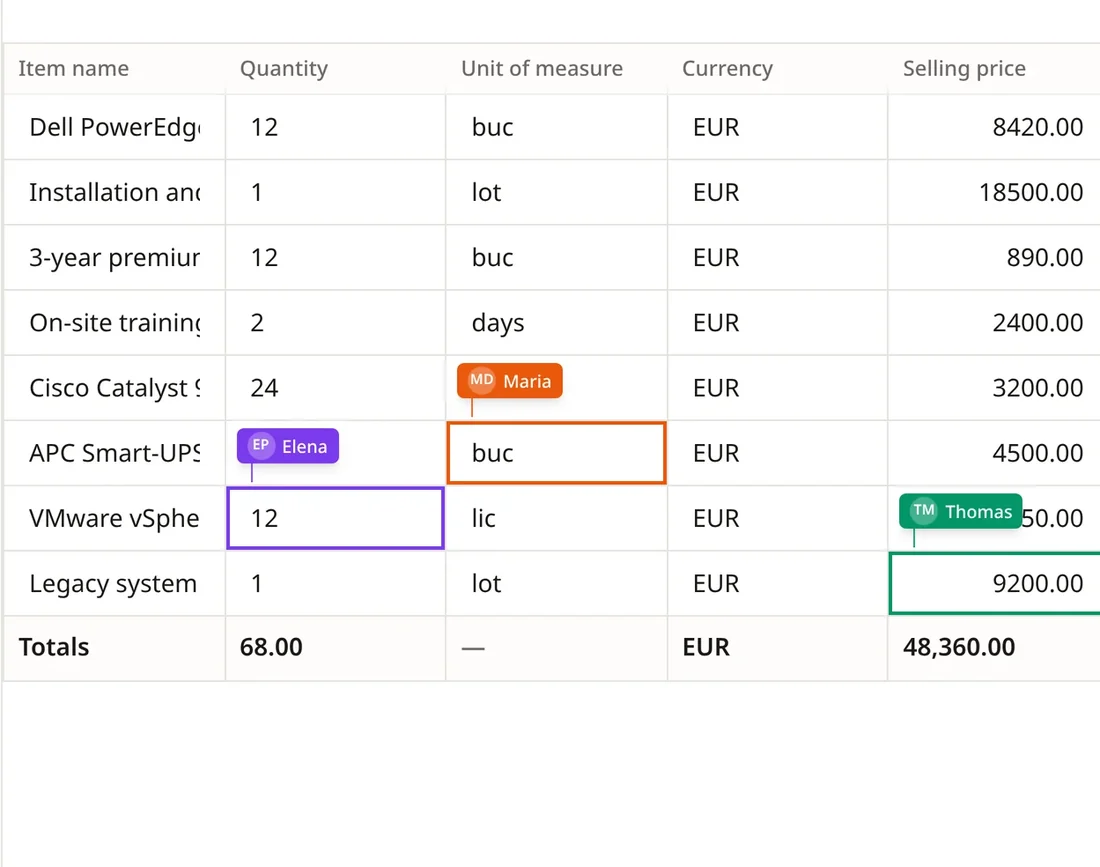Select the currency cell in the Cisco Catalyst row
This screenshot has height=867, width=1100.
[777, 388]
